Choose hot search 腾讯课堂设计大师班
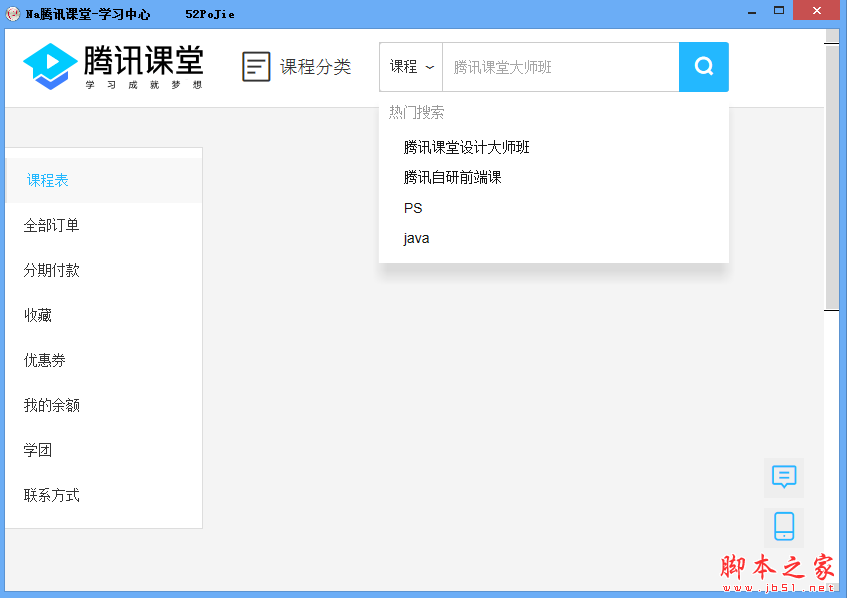Screen dimensions: 847x599 pyautogui.click(x=466, y=147)
